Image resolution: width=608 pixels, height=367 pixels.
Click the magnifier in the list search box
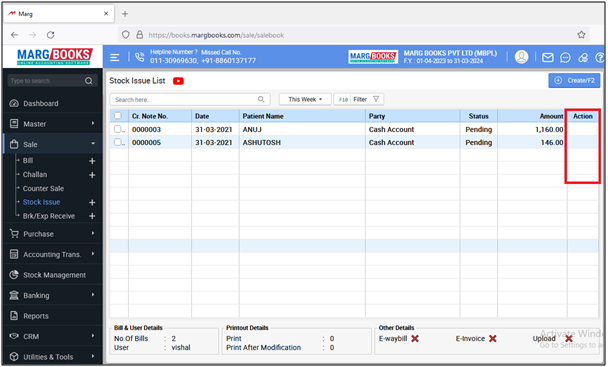tap(261, 99)
